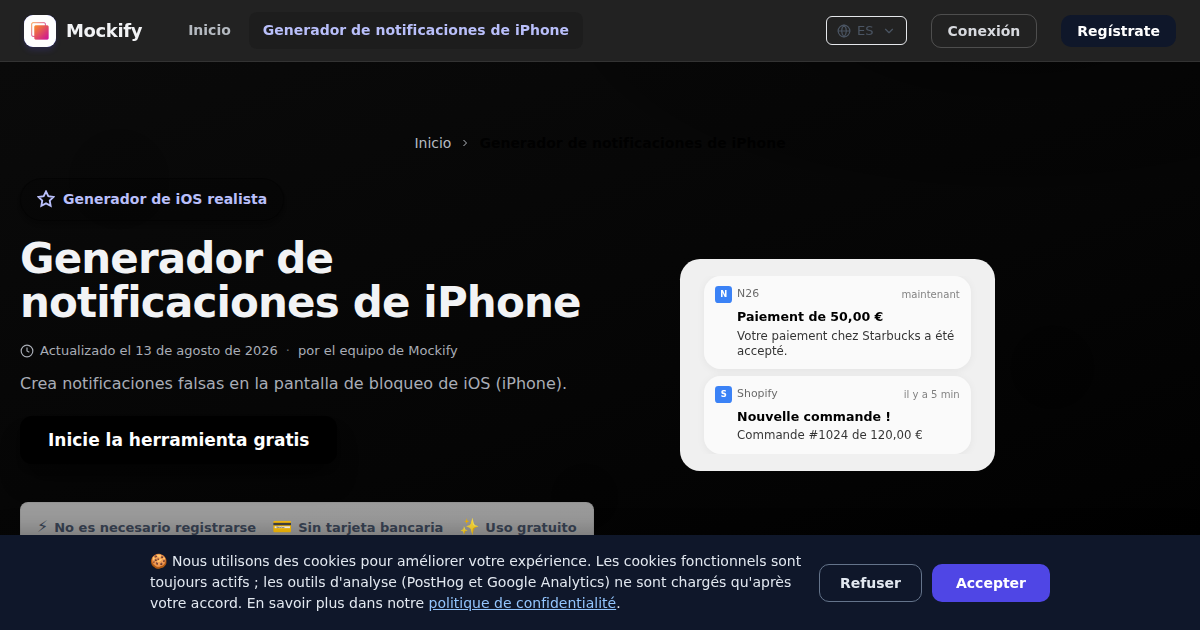Viewport: 1200px width, 630px height.
Task: Start with Inicie la herramienta gratis button
Action: point(178,440)
